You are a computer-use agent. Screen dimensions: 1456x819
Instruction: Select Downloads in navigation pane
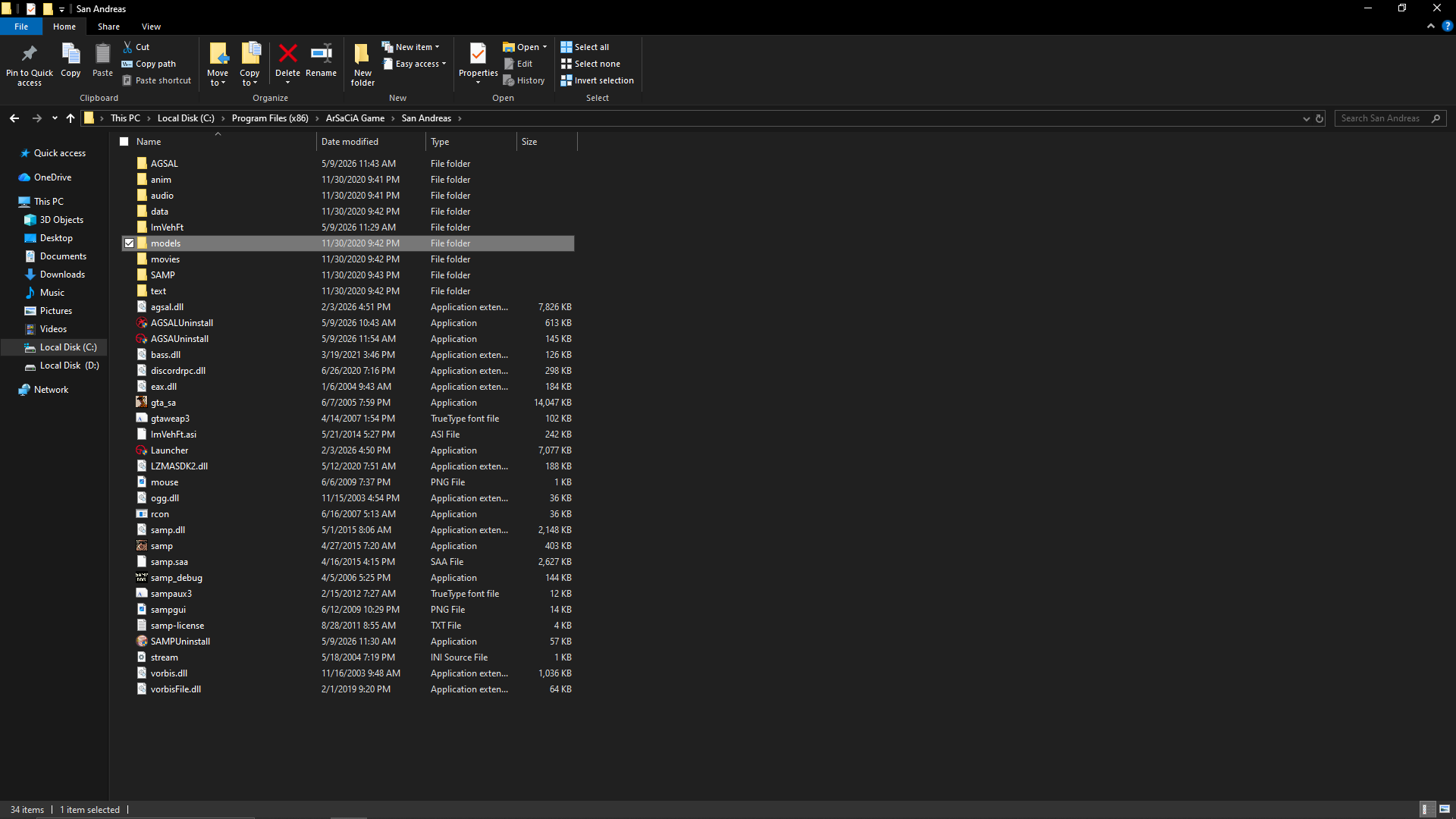[62, 275]
